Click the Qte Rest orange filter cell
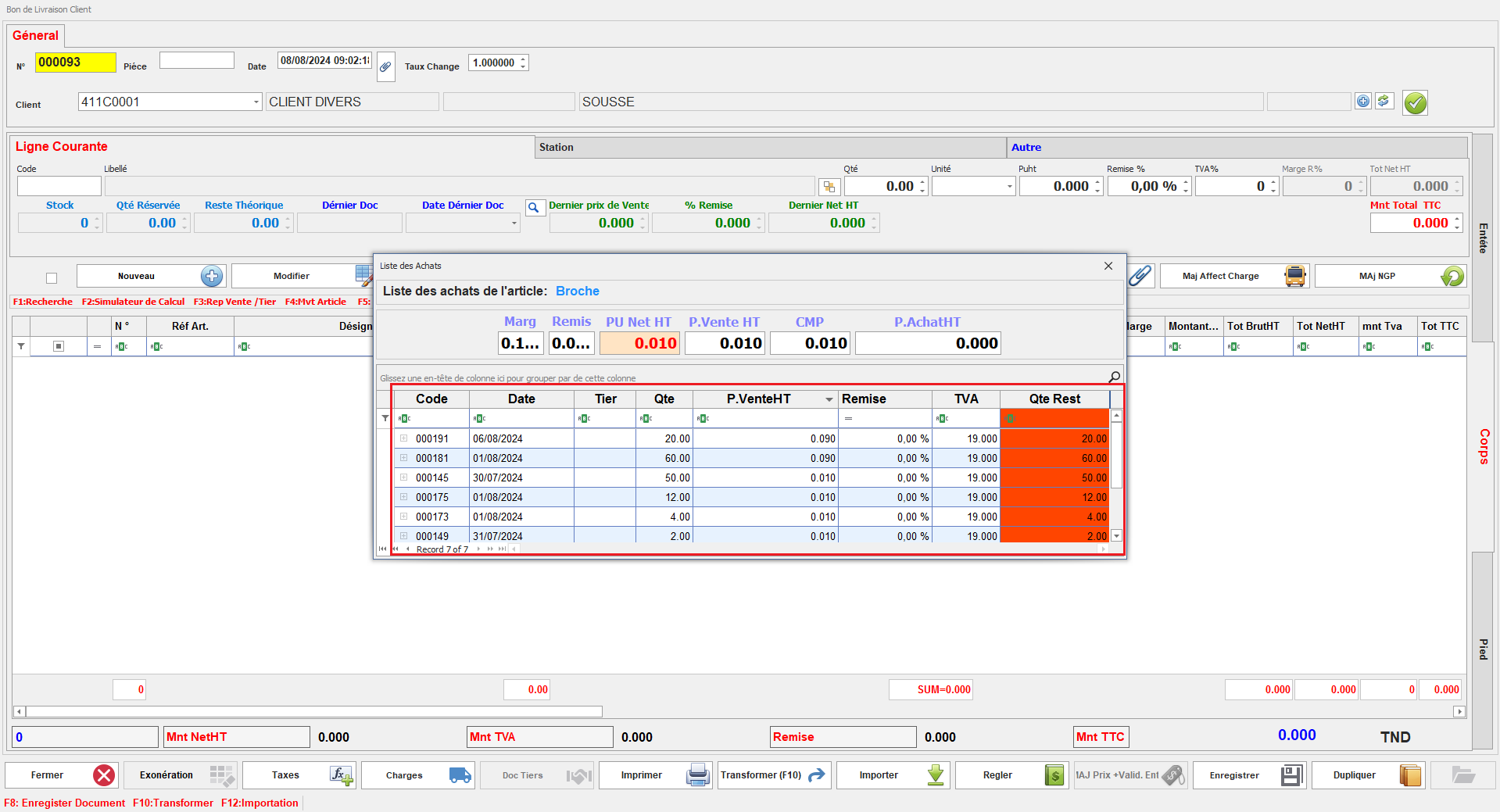 click(1054, 419)
